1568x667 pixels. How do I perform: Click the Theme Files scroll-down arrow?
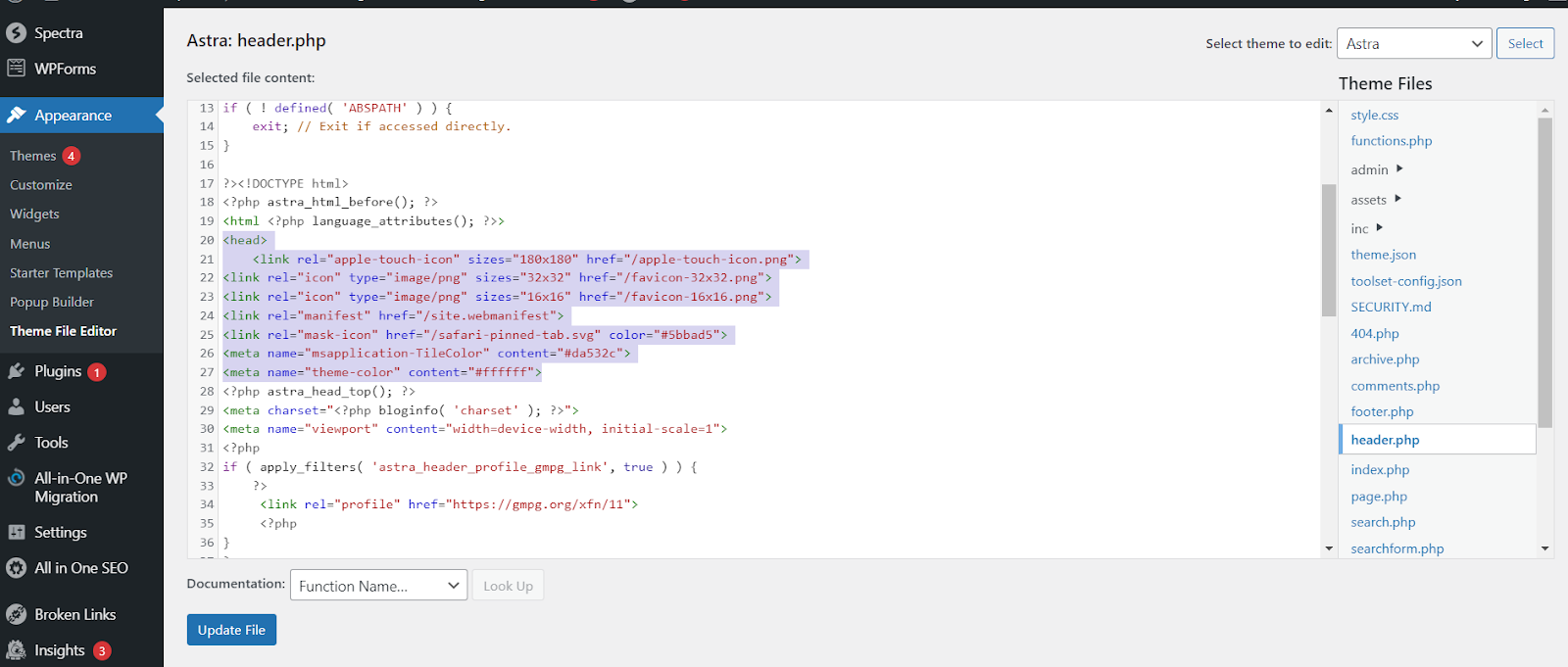[x=1545, y=548]
